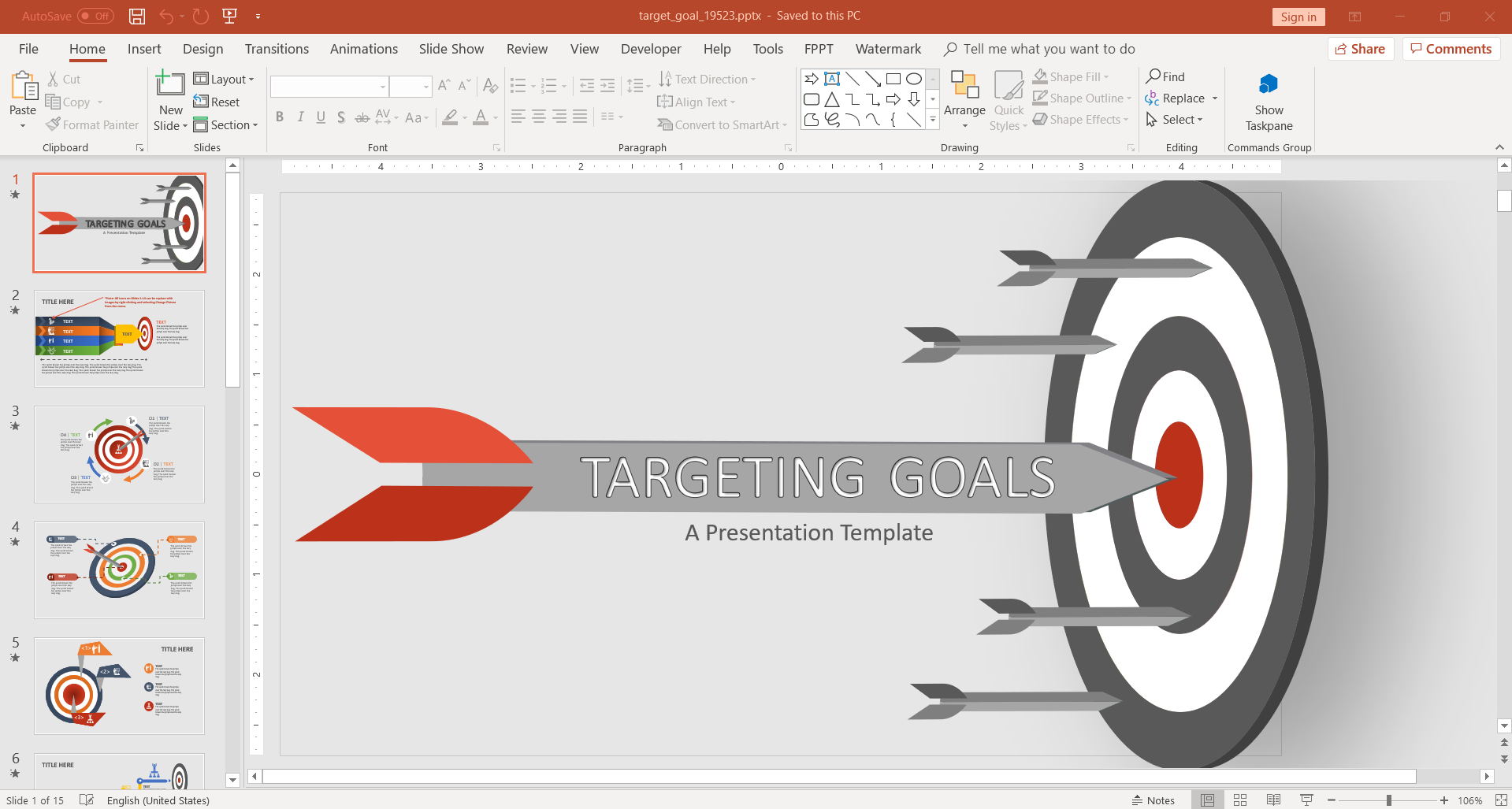Click the Center alignment icon
This screenshot has height=809, width=1512.
click(x=538, y=117)
